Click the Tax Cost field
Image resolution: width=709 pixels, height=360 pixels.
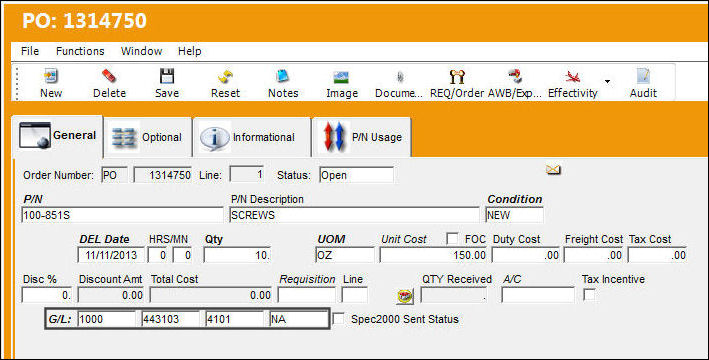(657, 255)
